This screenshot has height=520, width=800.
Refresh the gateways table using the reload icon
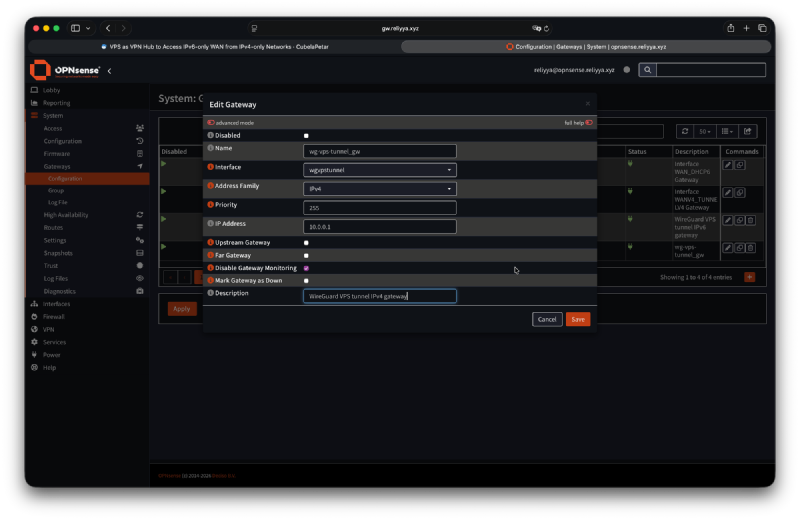coord(685,131)
